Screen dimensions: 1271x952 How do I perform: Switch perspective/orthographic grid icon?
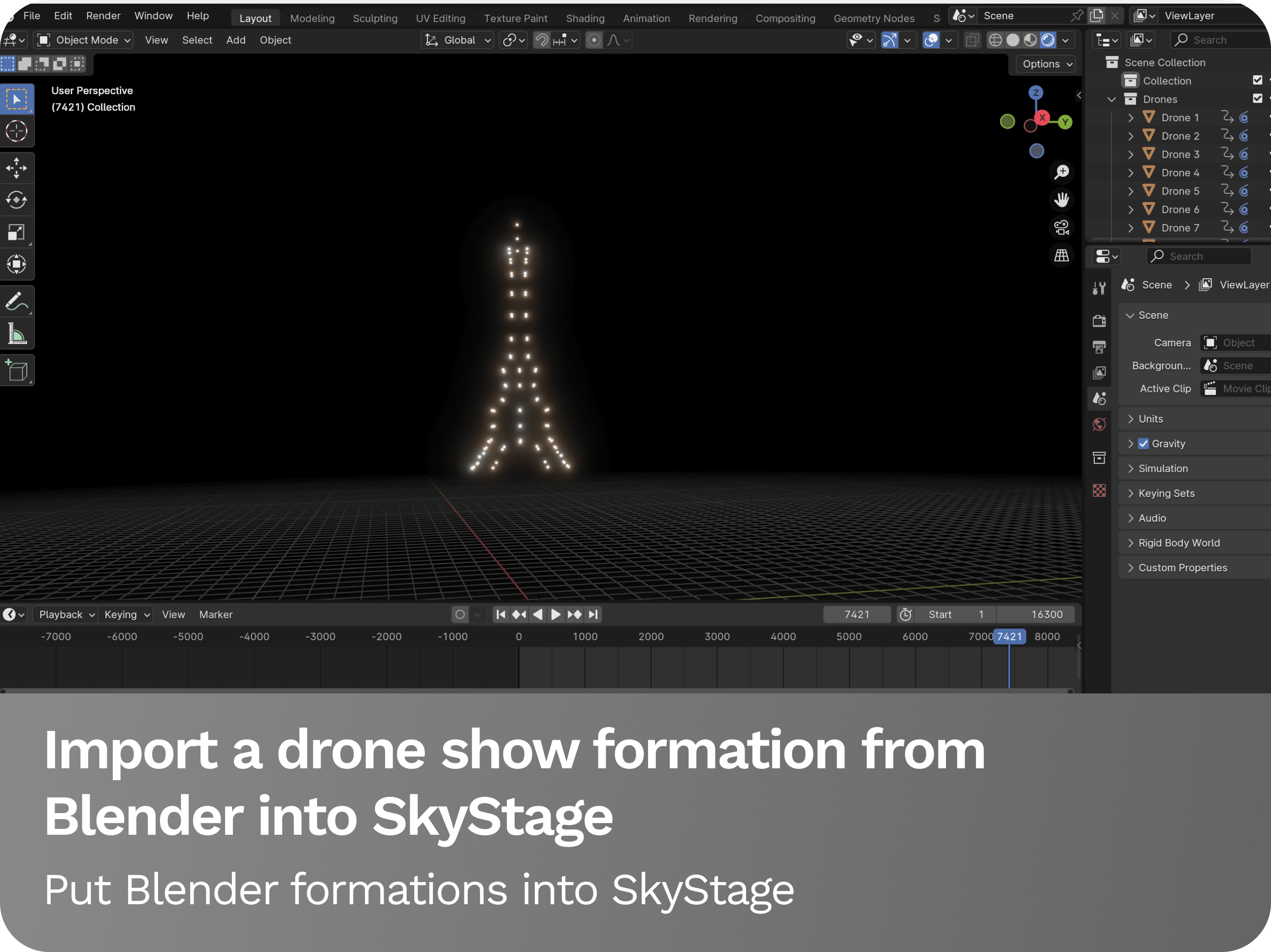[1062, 256]
